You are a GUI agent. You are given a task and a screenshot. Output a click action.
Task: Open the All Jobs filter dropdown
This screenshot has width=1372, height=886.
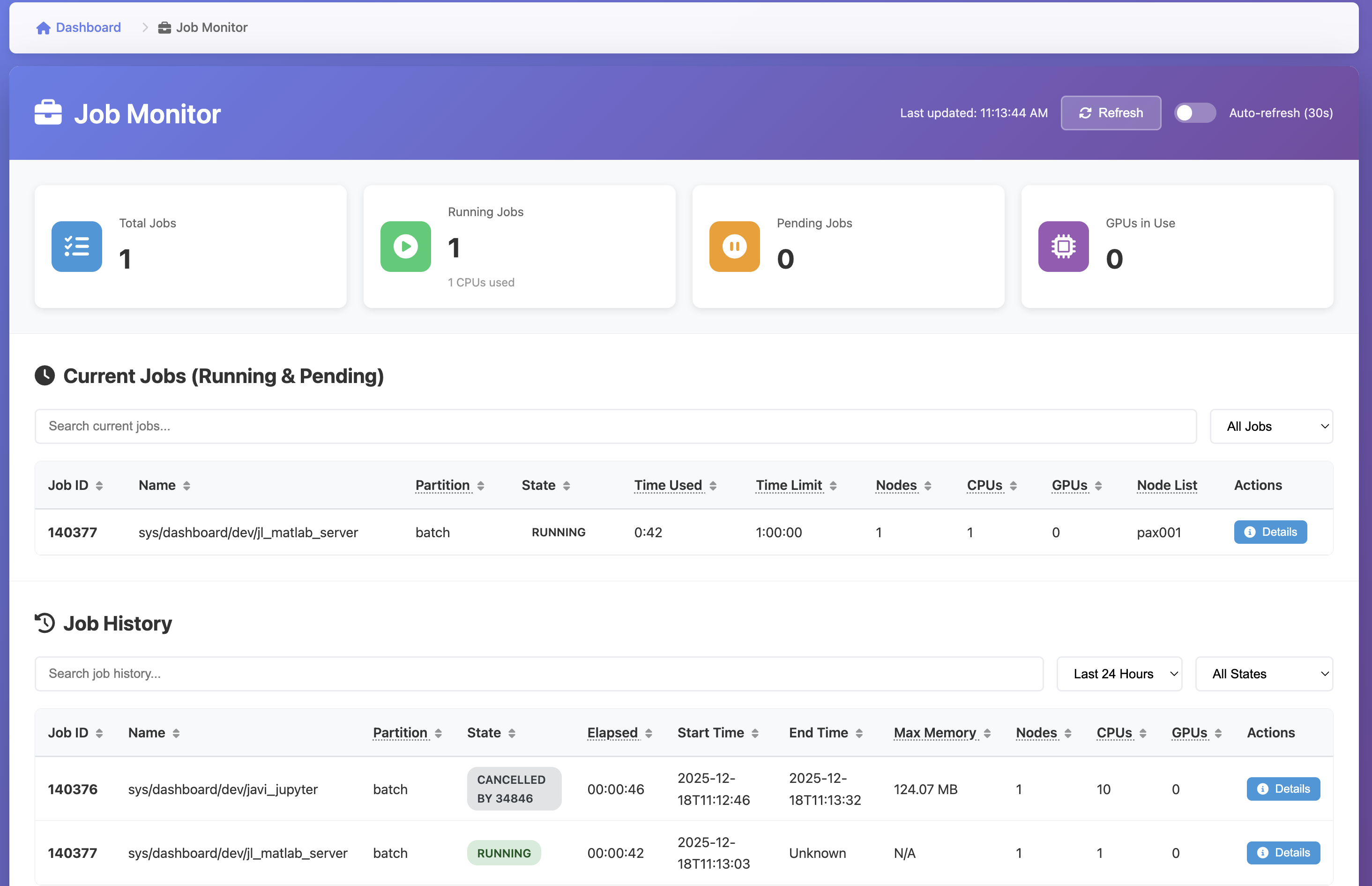pyautogui.click(x=1271, y=426)
